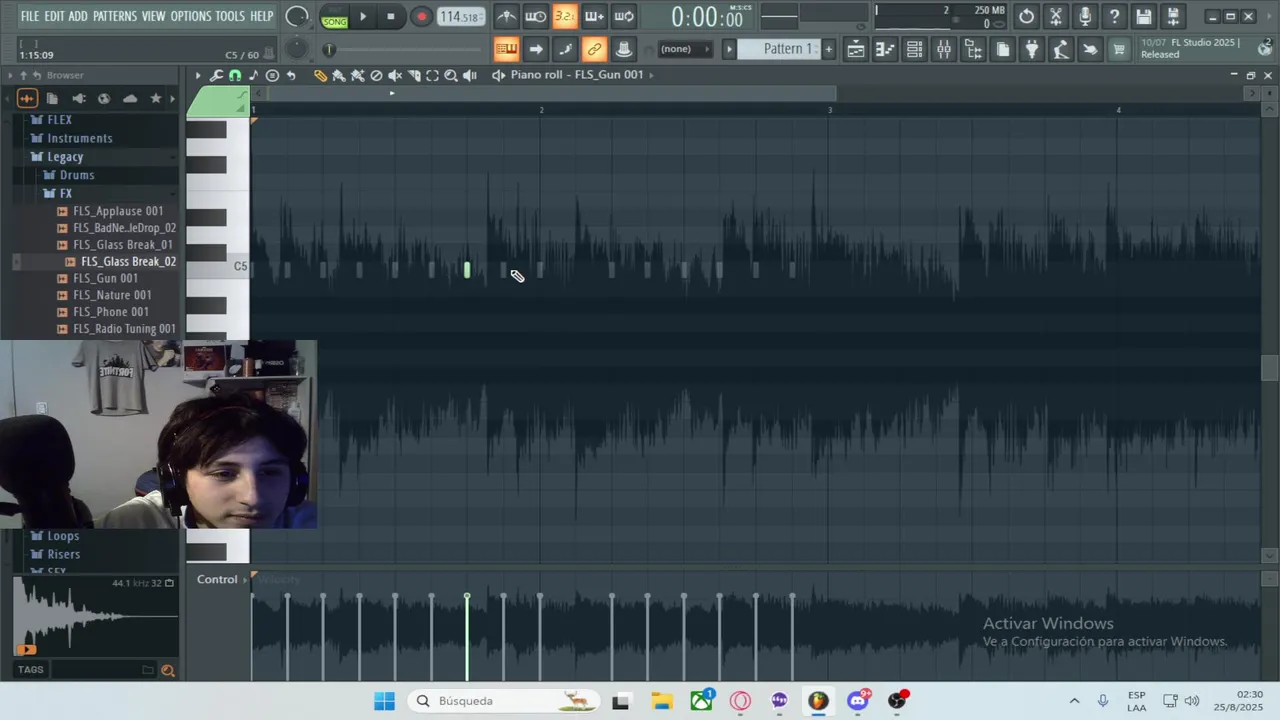
Task: Pick the Zoom magnifier tool in piano roll
Action: pyautogui.click(x=451, y=75)
